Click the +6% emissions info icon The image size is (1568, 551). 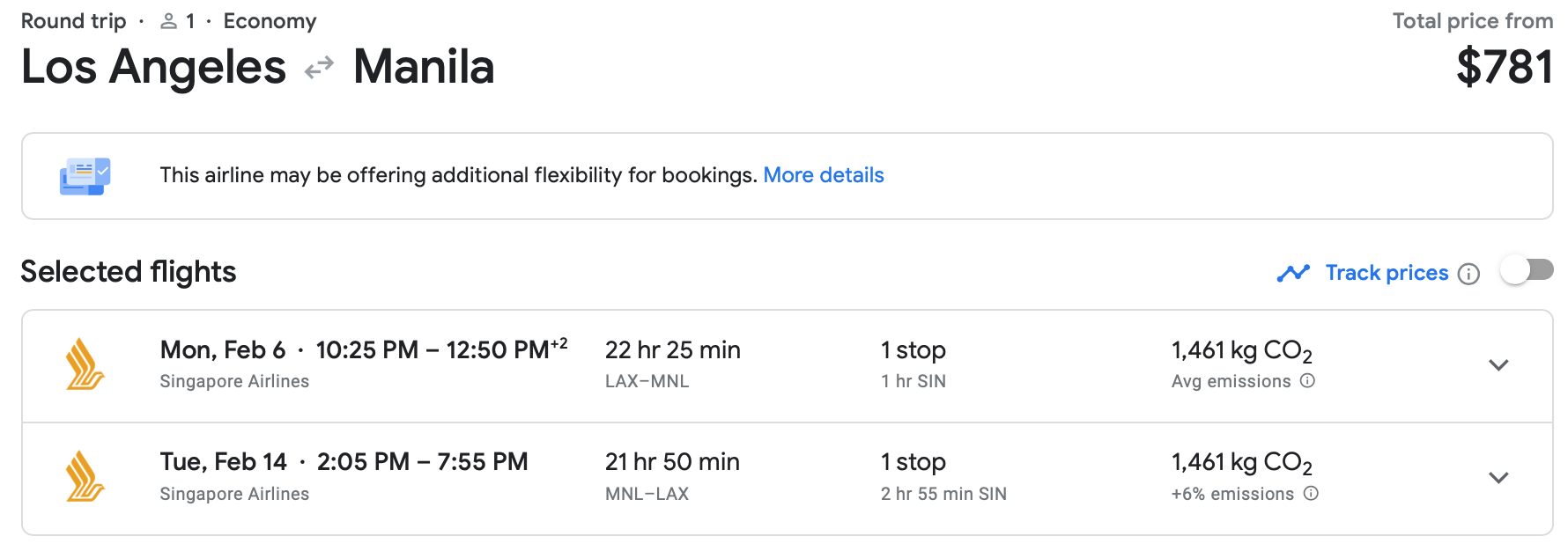click(1311, 494)
